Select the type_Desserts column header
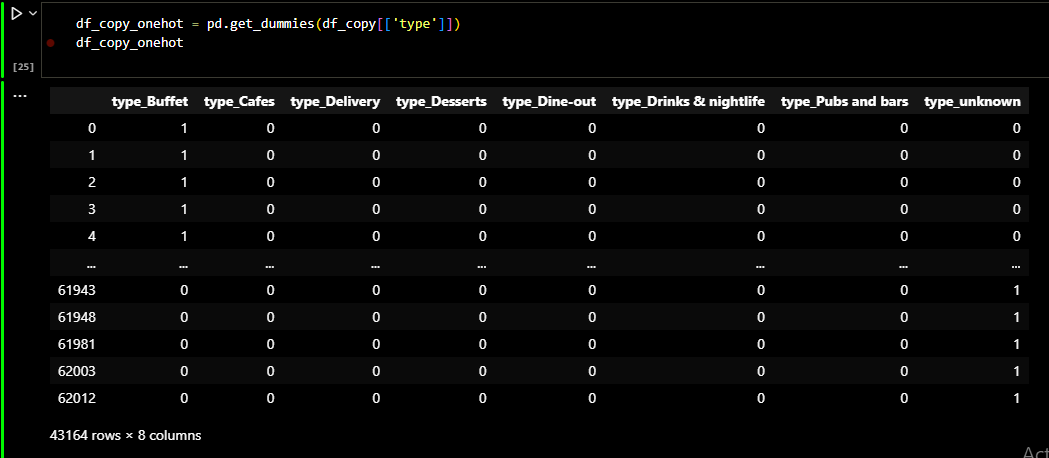Image resolution: width=1049 pixels, height=458 pixels. tap(441, 101)
